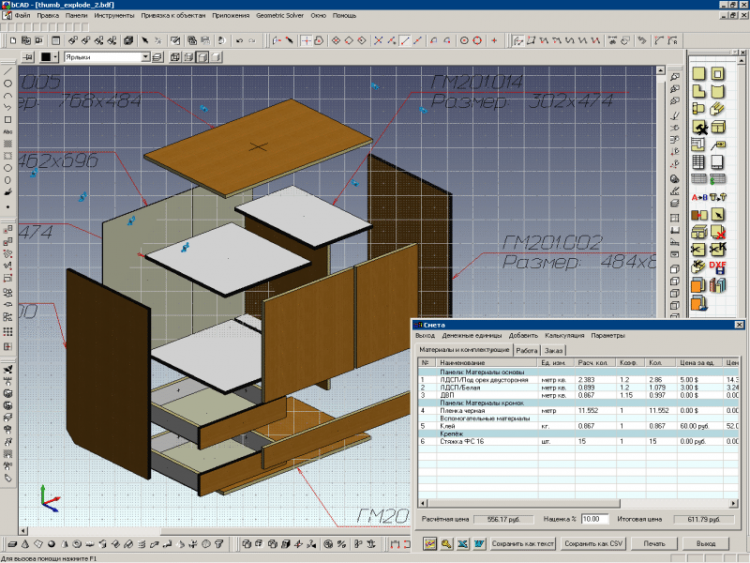Select the hammer tools icon in right palette

click(701, 128)
